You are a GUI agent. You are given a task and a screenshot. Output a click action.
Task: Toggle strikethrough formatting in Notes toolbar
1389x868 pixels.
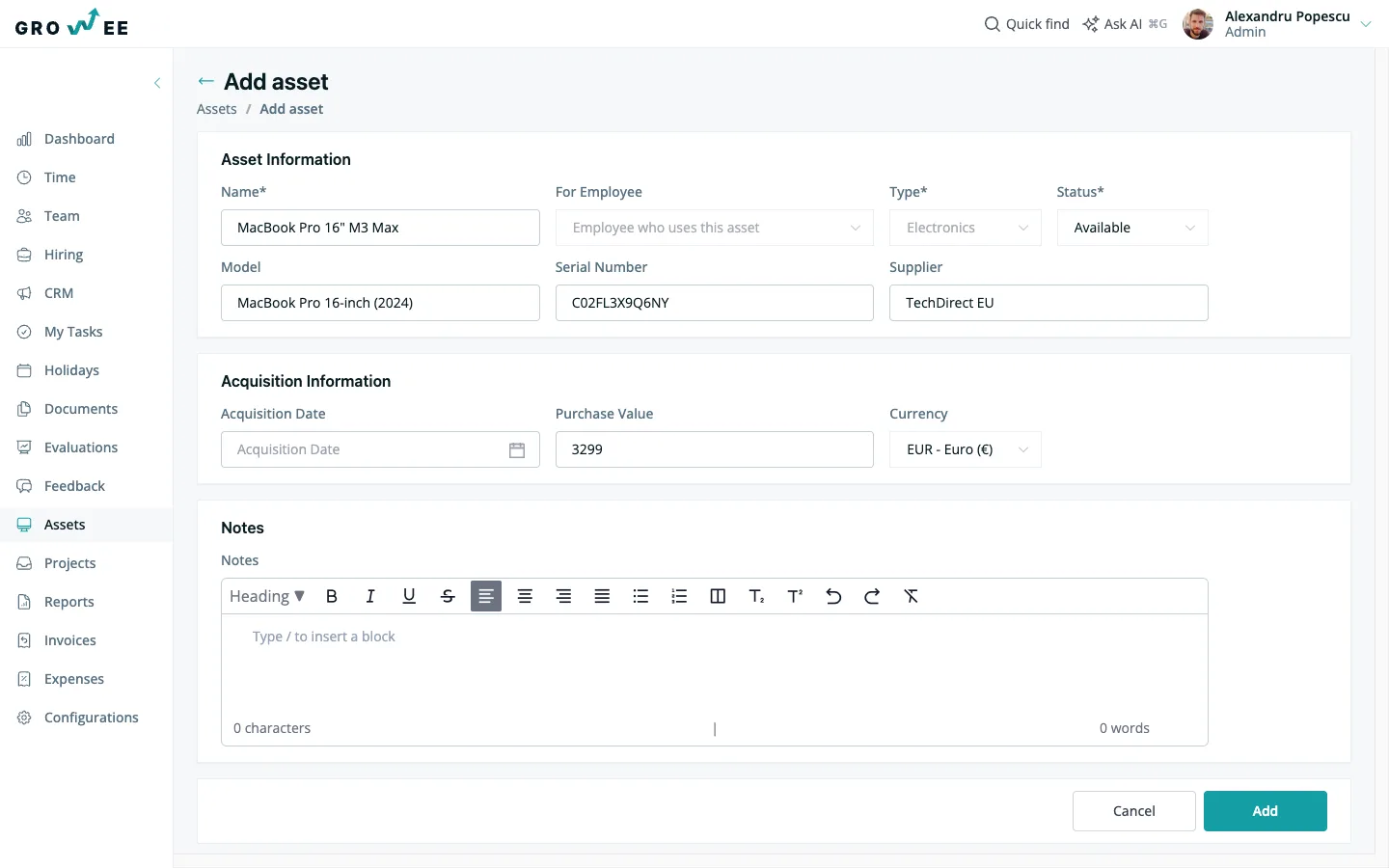[x=448, y=596]
